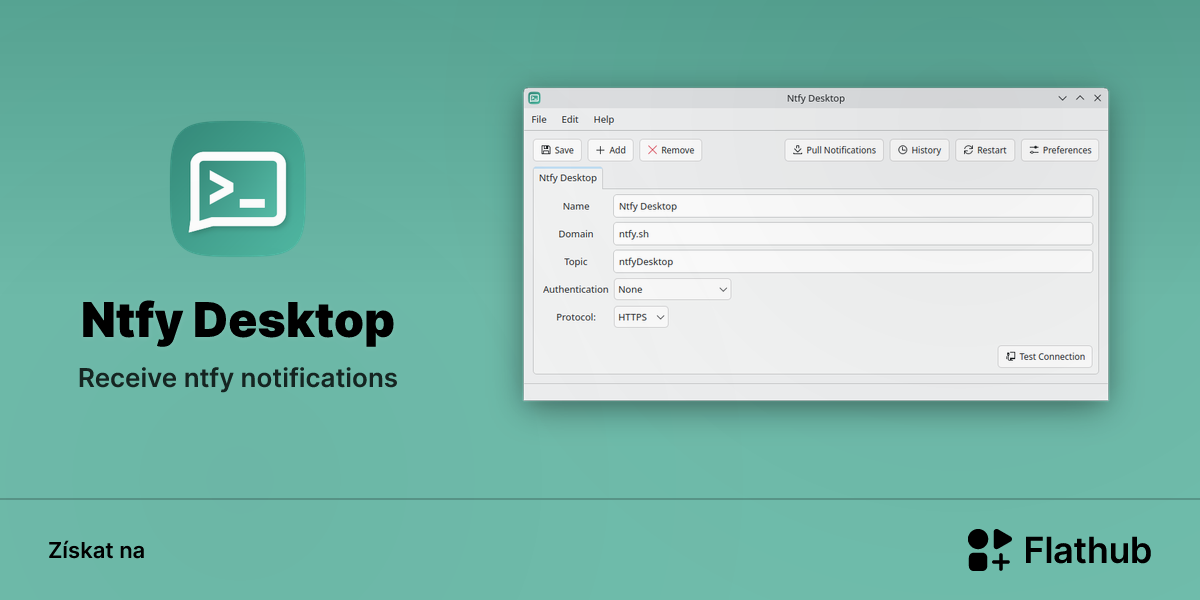Test Connection to the server
The height and width of the screenshot is (600, 1200).
point(1045,356)
